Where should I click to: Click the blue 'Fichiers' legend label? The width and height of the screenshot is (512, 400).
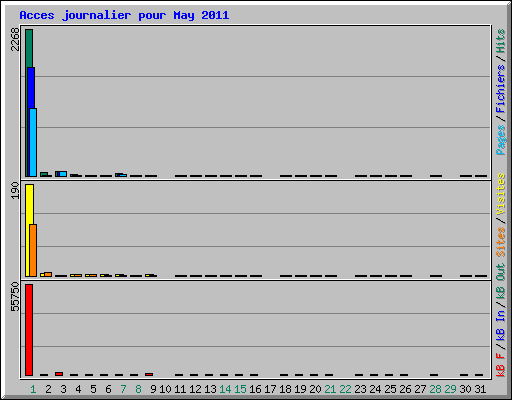(x=501, y=89)
